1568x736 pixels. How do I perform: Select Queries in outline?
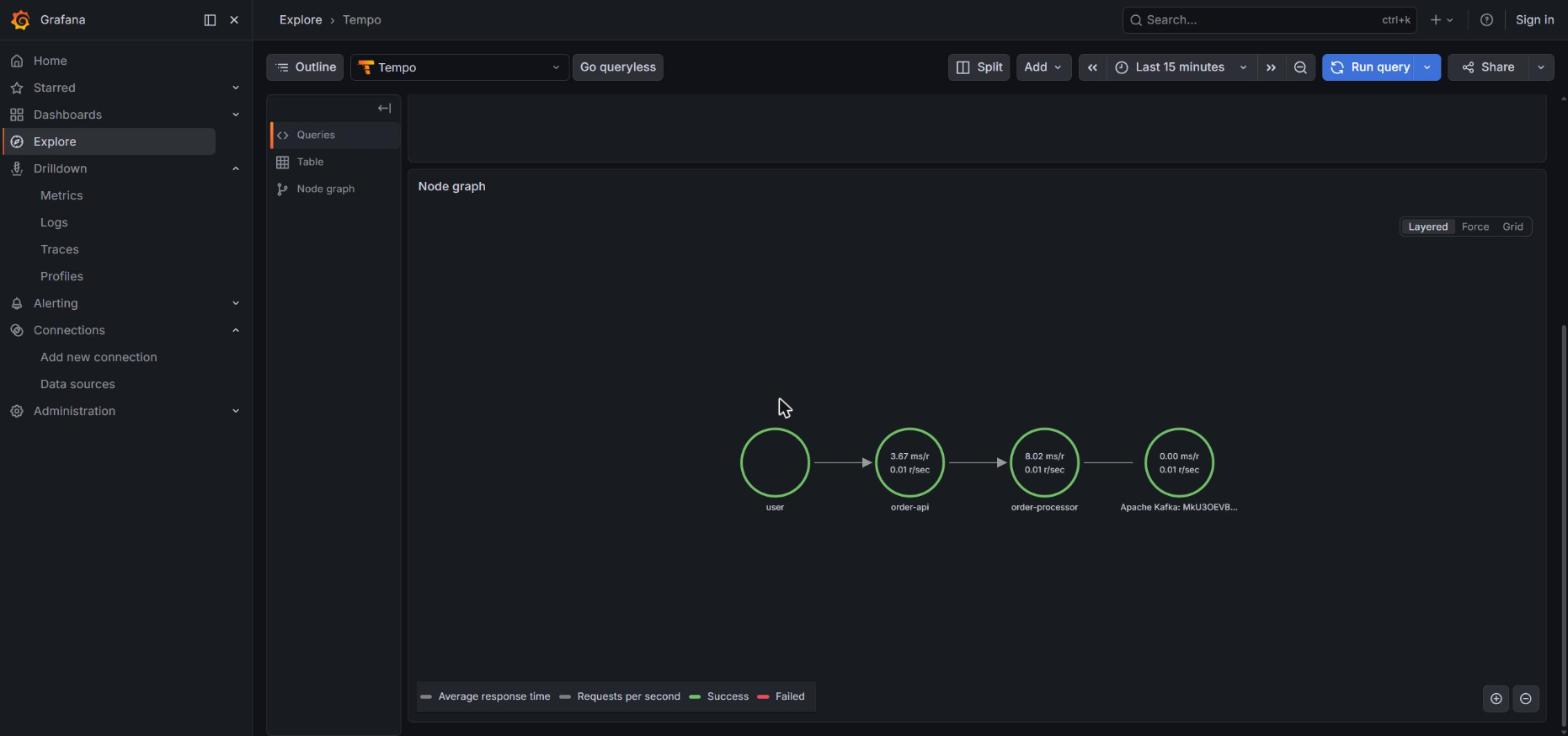click(335, 135)
